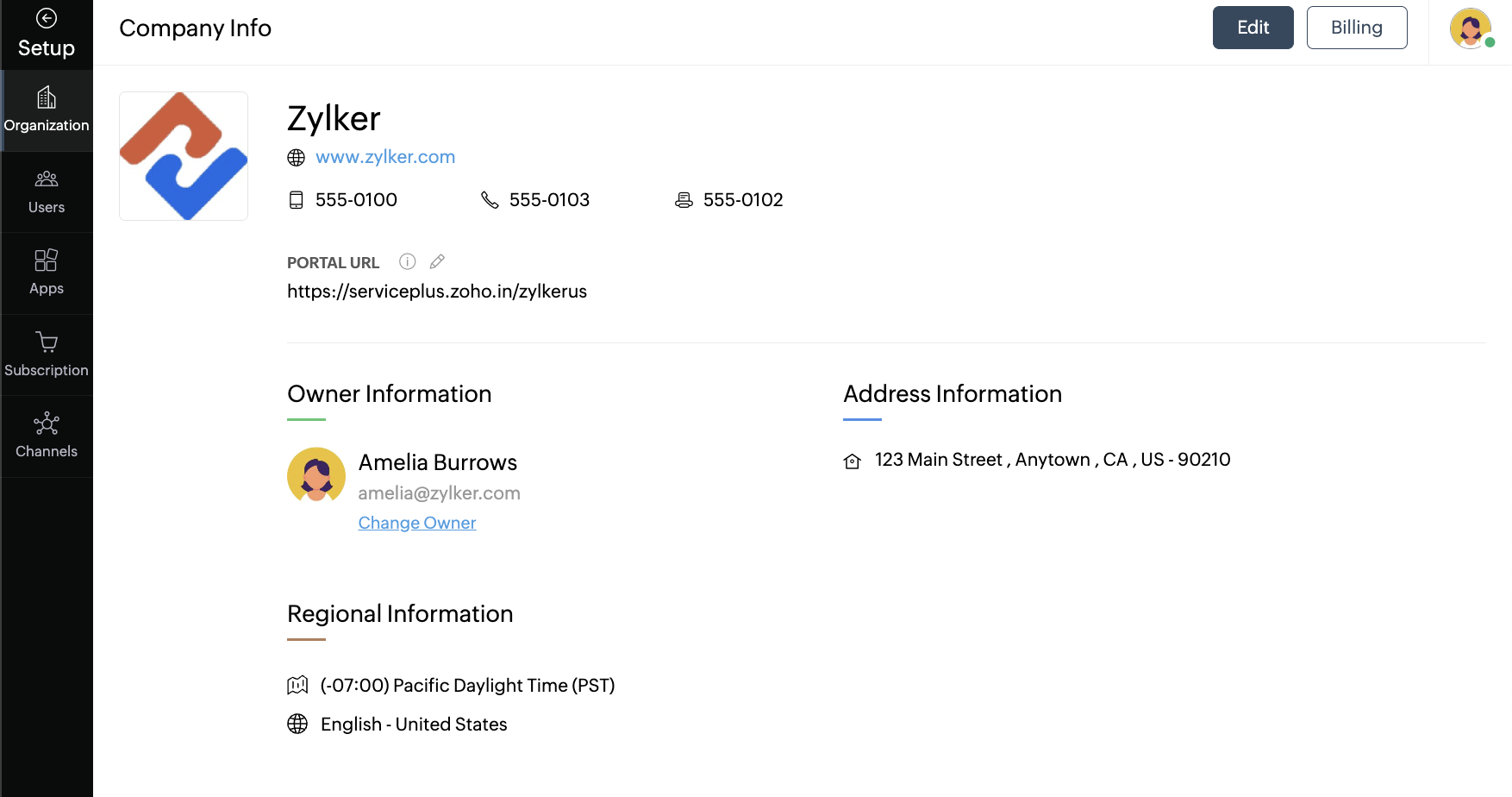This screenshot has width=1512, height=797.
Task: Open the Billing page button
Action: pos(1356,28)
